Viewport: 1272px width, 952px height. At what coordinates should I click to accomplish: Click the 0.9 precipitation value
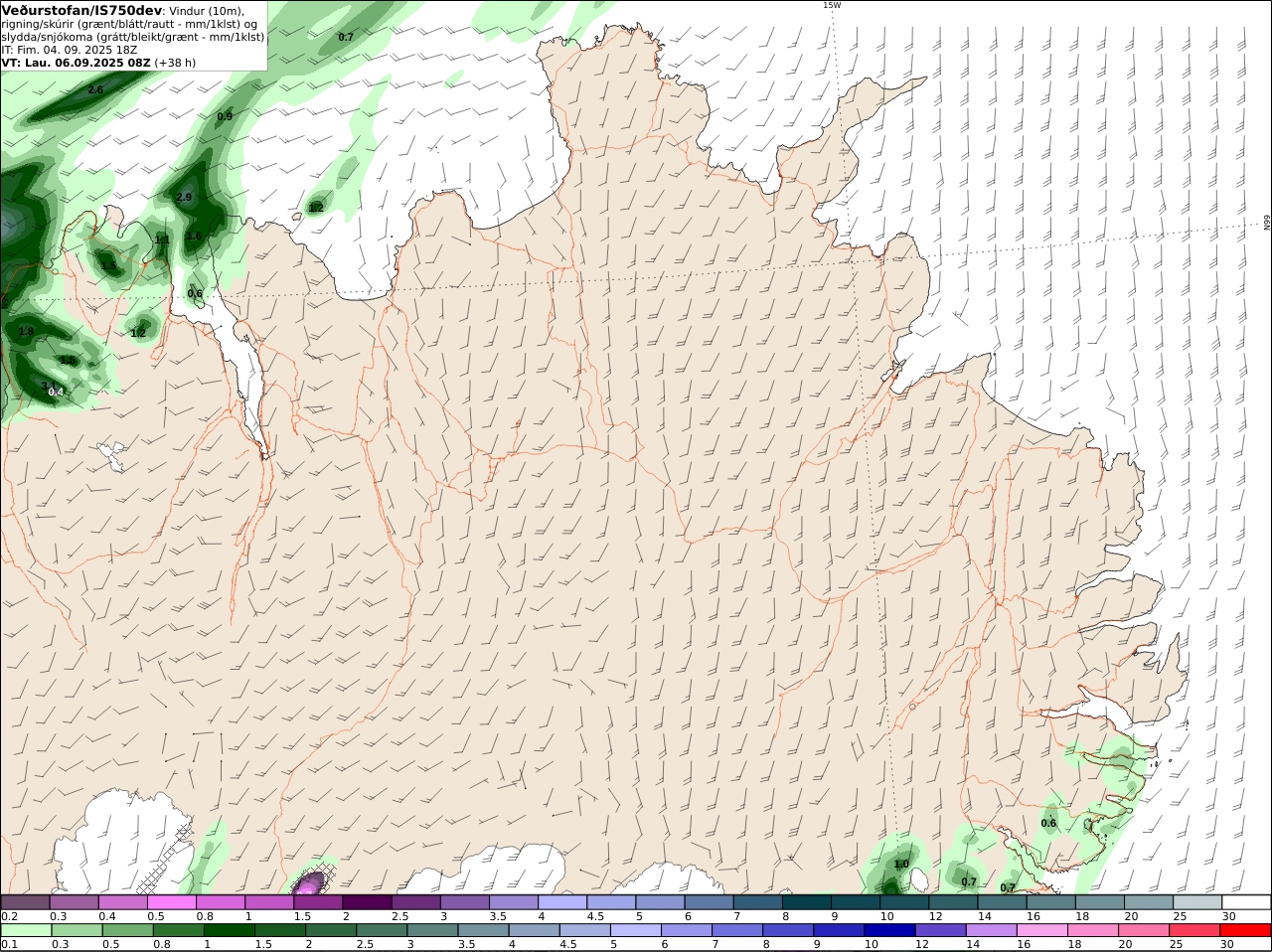[225, 116]
